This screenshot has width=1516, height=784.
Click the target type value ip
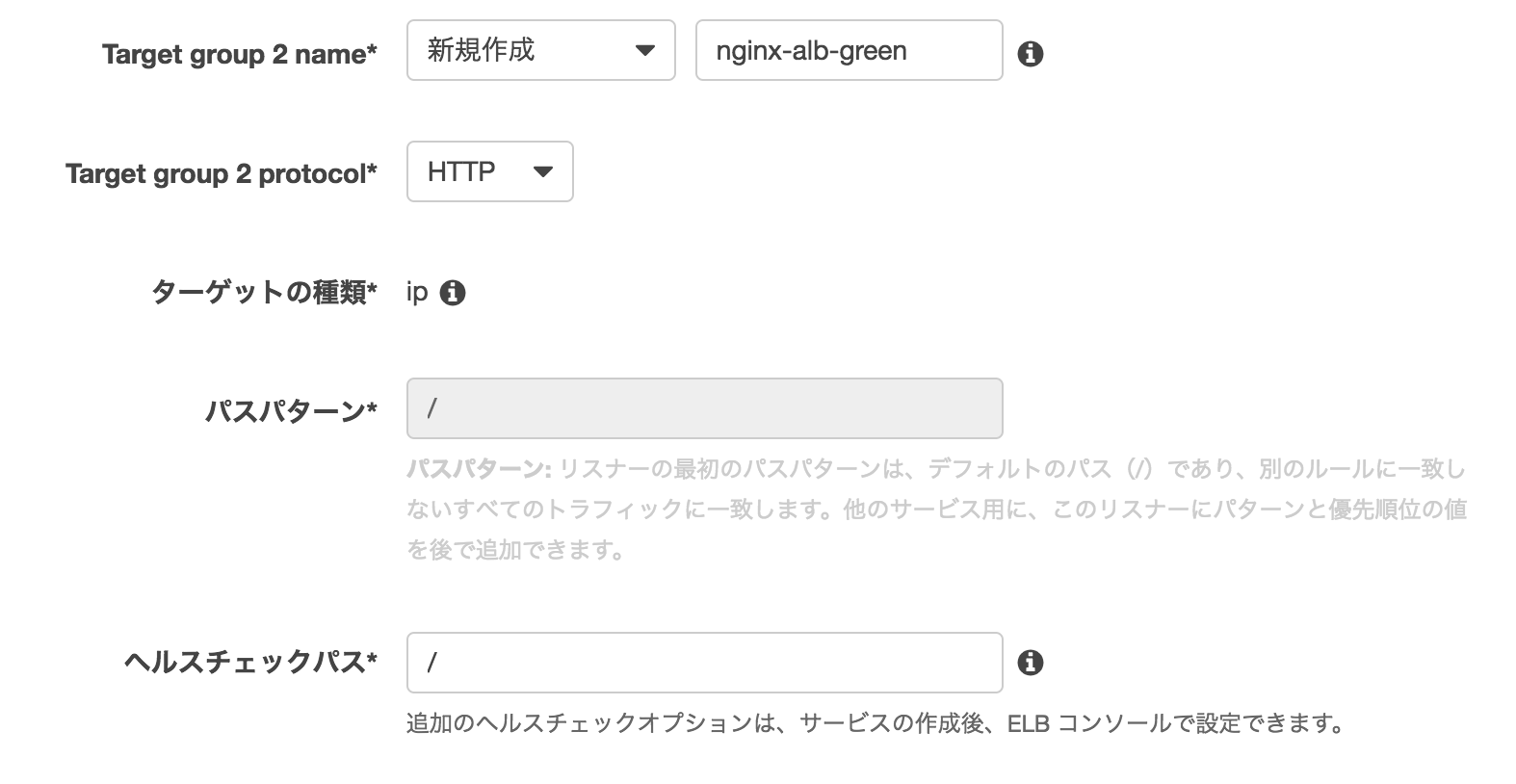417,292
